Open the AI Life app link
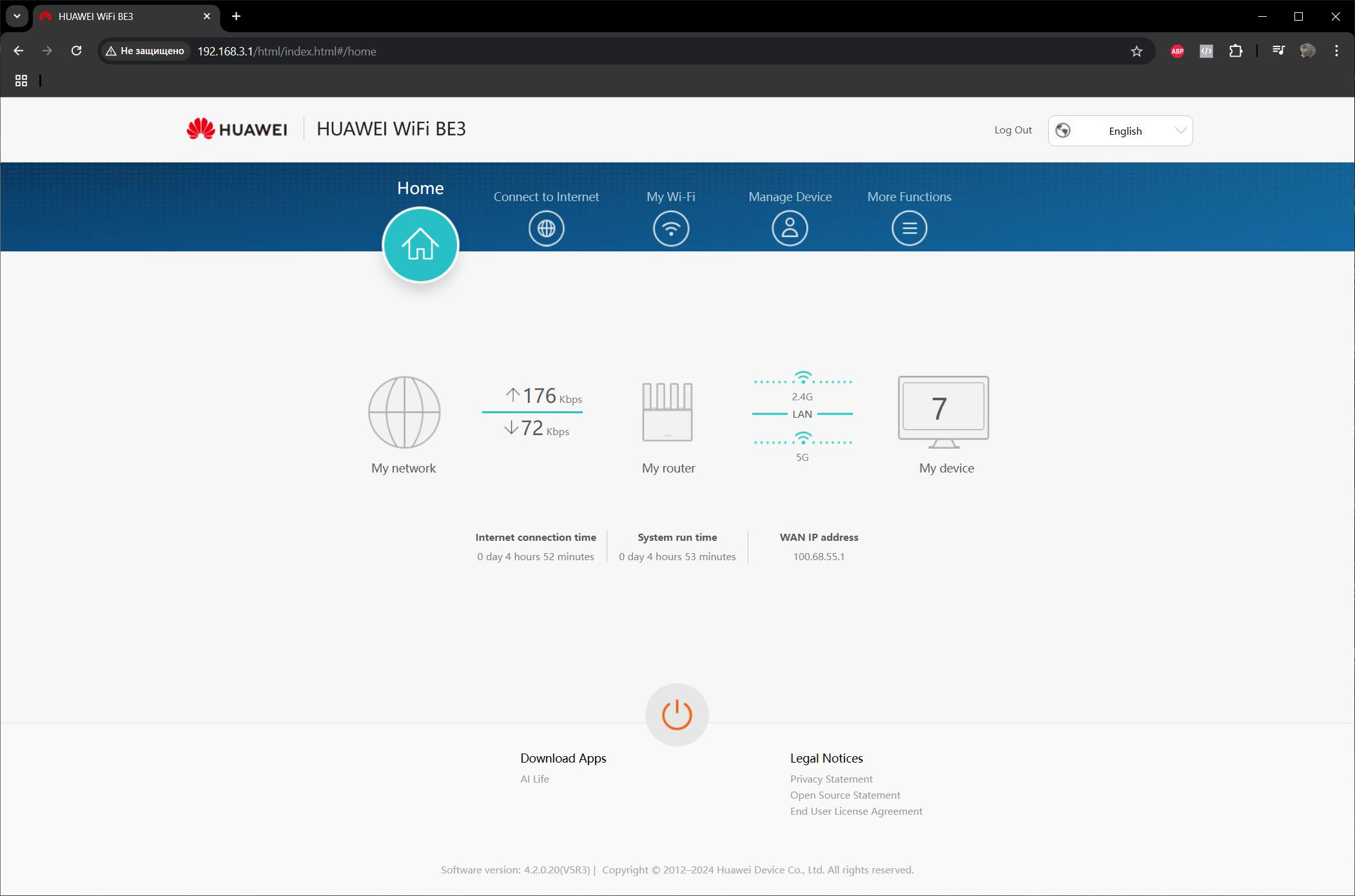 [534, 779]
